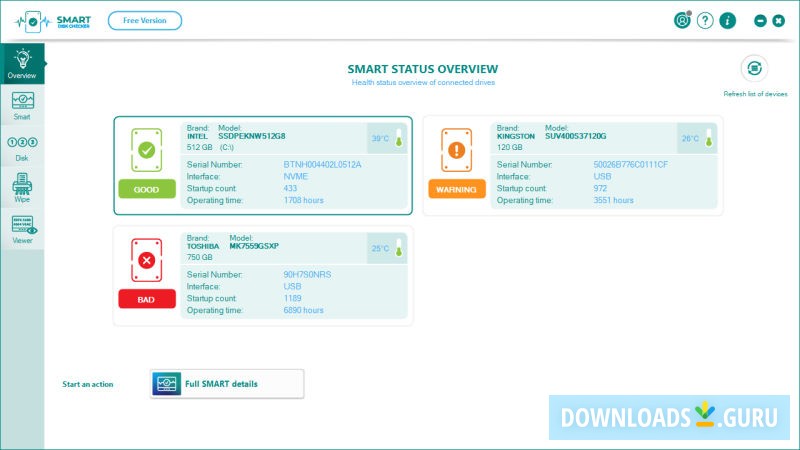The height and width of the screenshot is (450, 800).
Task: Open the info icon in header
Action: (728, 20)
